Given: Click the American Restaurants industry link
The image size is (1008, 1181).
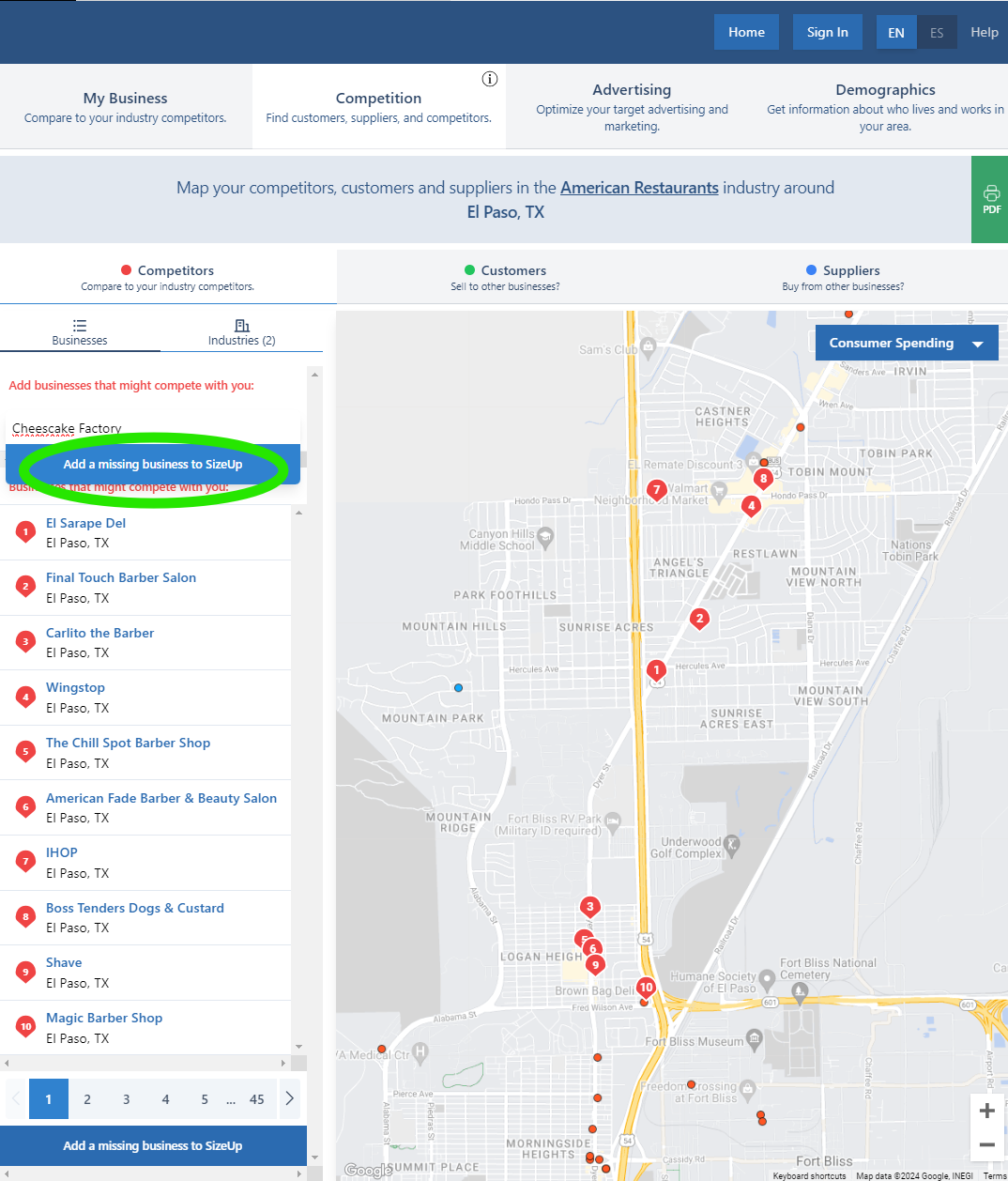Looking at the screenshot, I should [639, 188].
